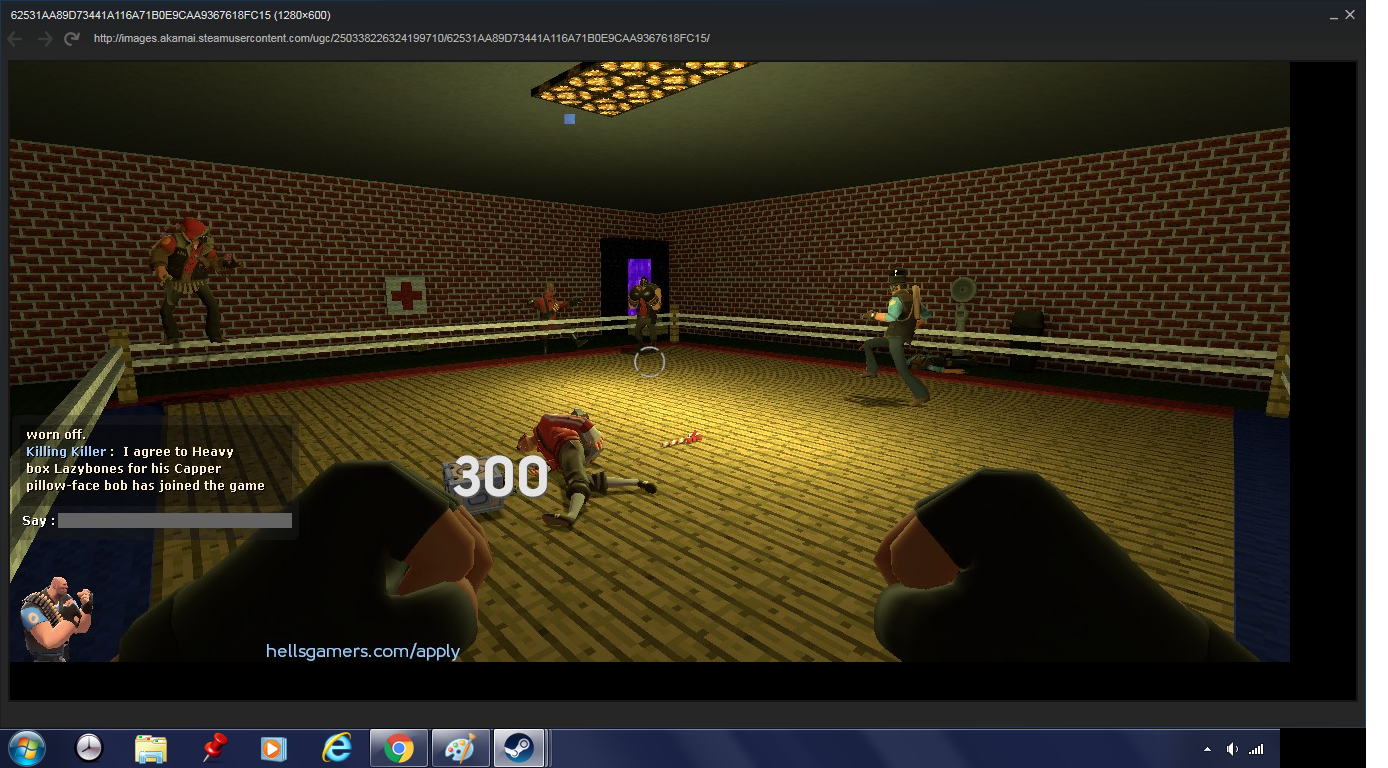Switch to the Paint application
Image resolution: width=1388 pixels, height=768 pixels.
[x=461, y=748]
